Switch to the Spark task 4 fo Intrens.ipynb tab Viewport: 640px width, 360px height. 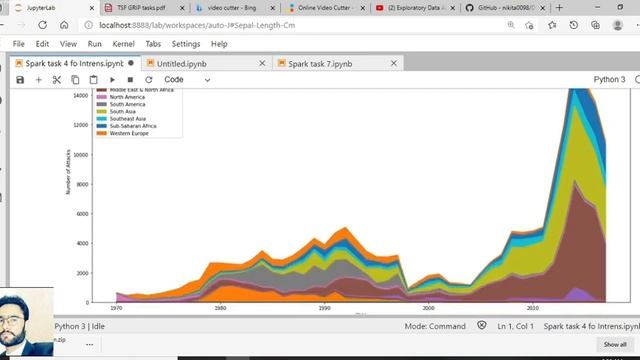click(74, 64)
